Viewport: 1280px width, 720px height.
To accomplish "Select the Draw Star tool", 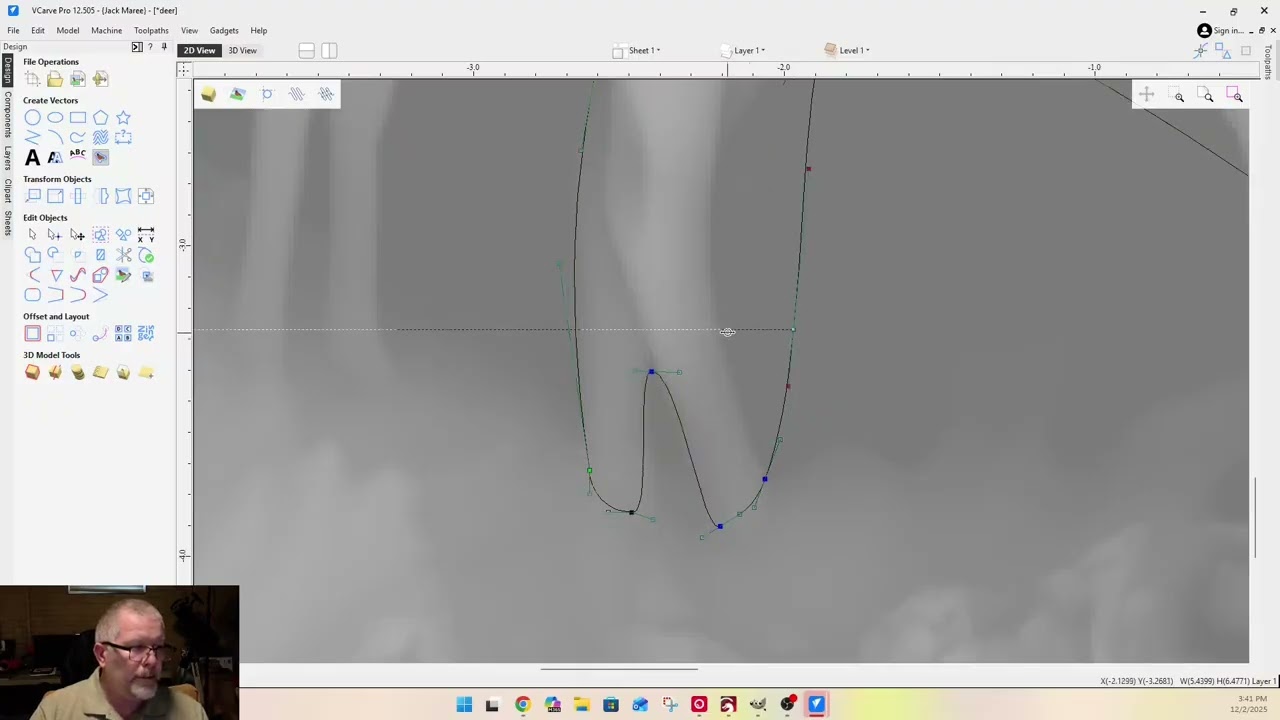I will (123, 118).
